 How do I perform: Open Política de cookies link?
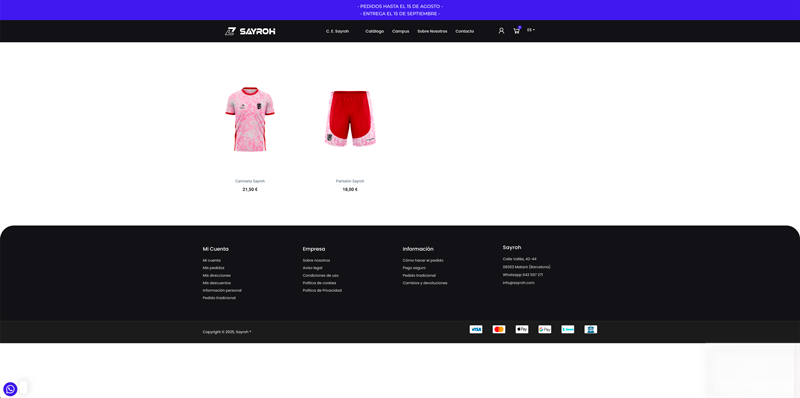tap(319, 283)
